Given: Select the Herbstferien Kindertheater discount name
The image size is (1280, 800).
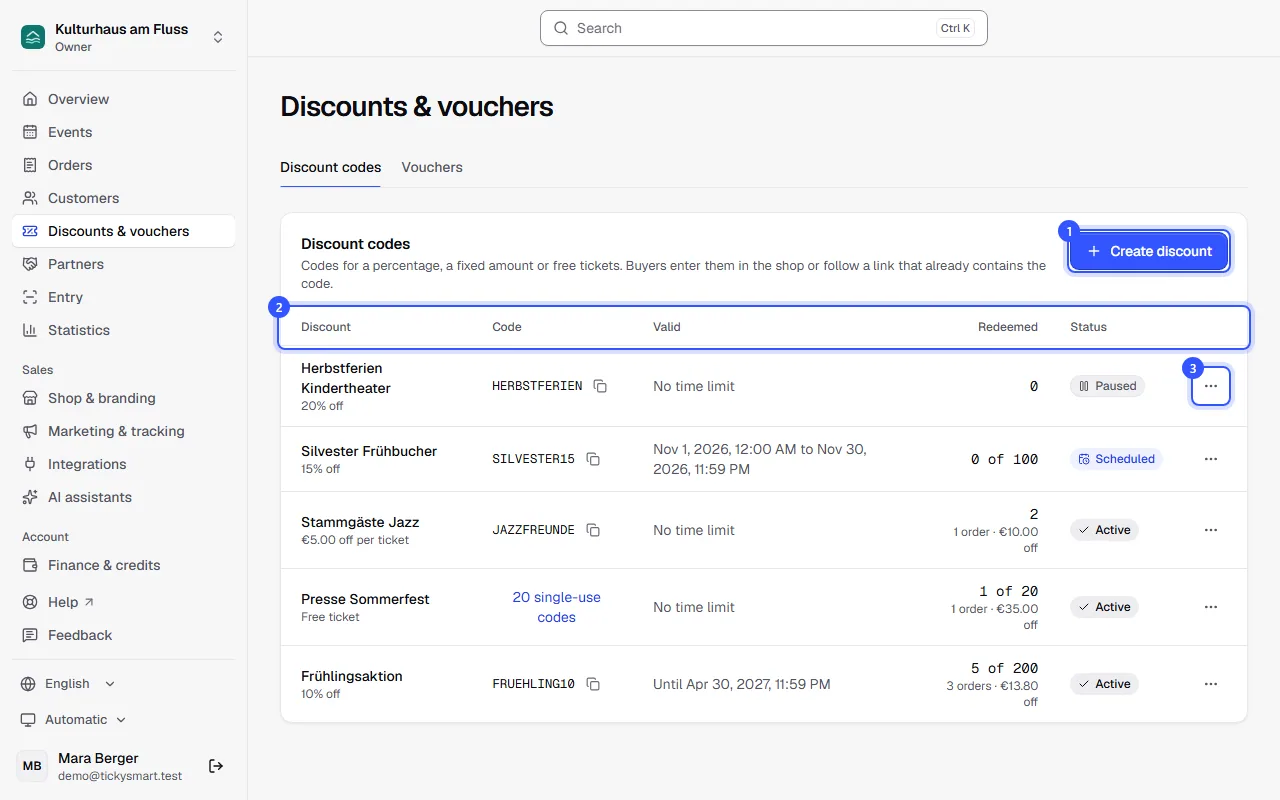Looking at the screenshot, I should pos(346,378).
